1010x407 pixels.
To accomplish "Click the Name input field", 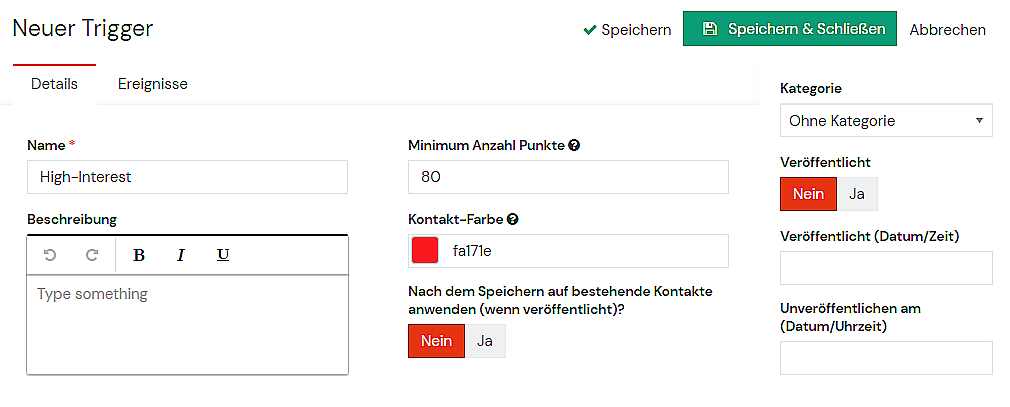I will tap(187, 177).
